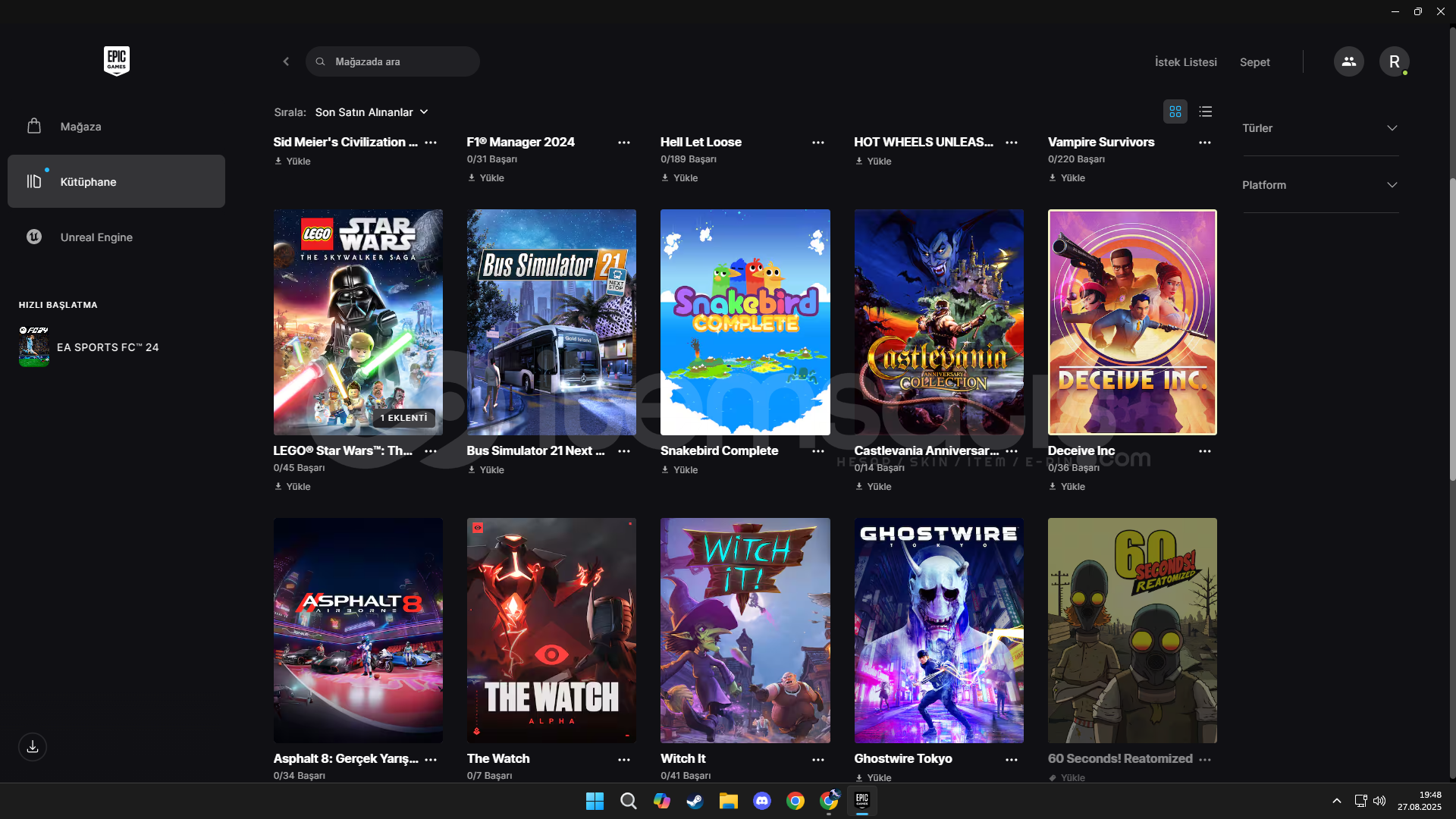This screenshot has height=819, width=1456.
Task: Open options menu for Witch It
Action: click(818, 760)
